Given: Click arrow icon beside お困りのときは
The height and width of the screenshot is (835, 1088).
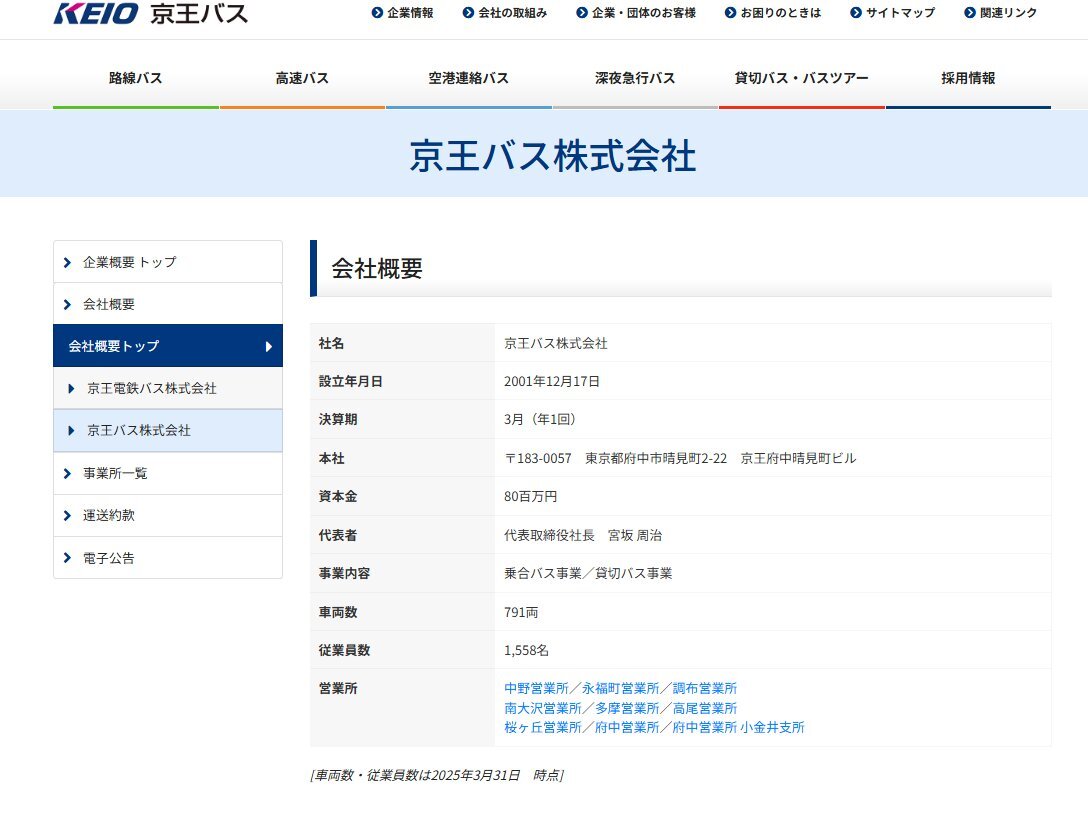Looking at the screenshot, I should (731, 12).
